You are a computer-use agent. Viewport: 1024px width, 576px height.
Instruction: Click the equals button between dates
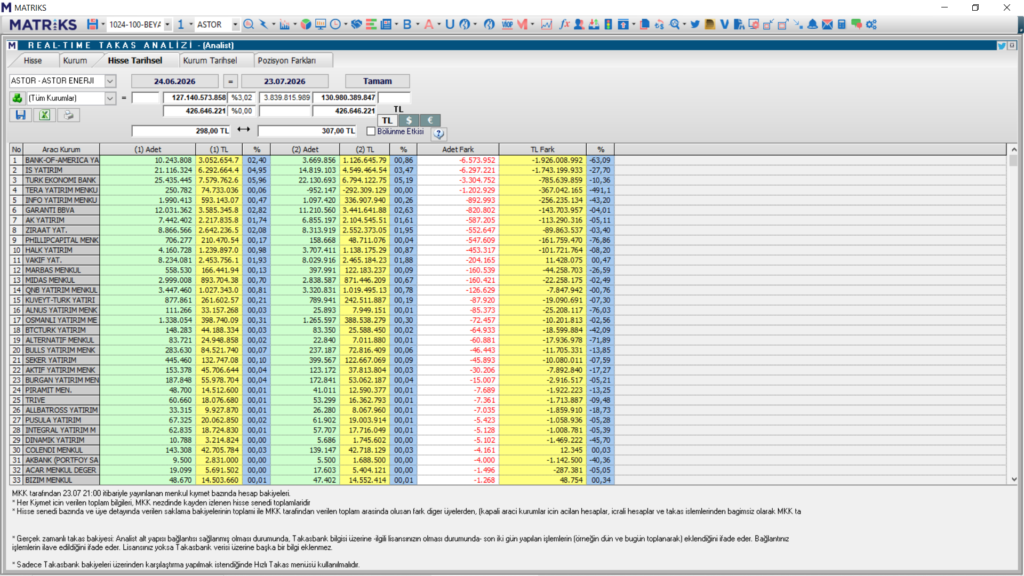coord(230,81)
